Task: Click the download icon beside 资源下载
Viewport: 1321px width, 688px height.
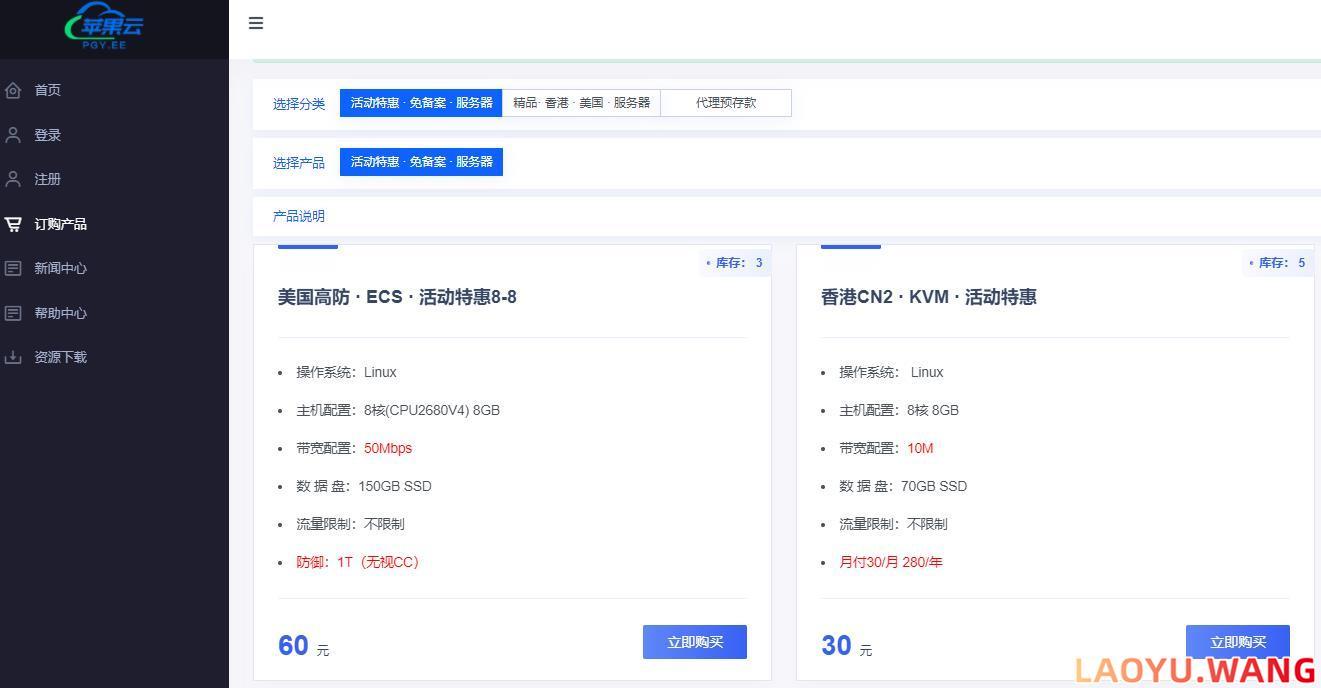Action: [13, 357]
